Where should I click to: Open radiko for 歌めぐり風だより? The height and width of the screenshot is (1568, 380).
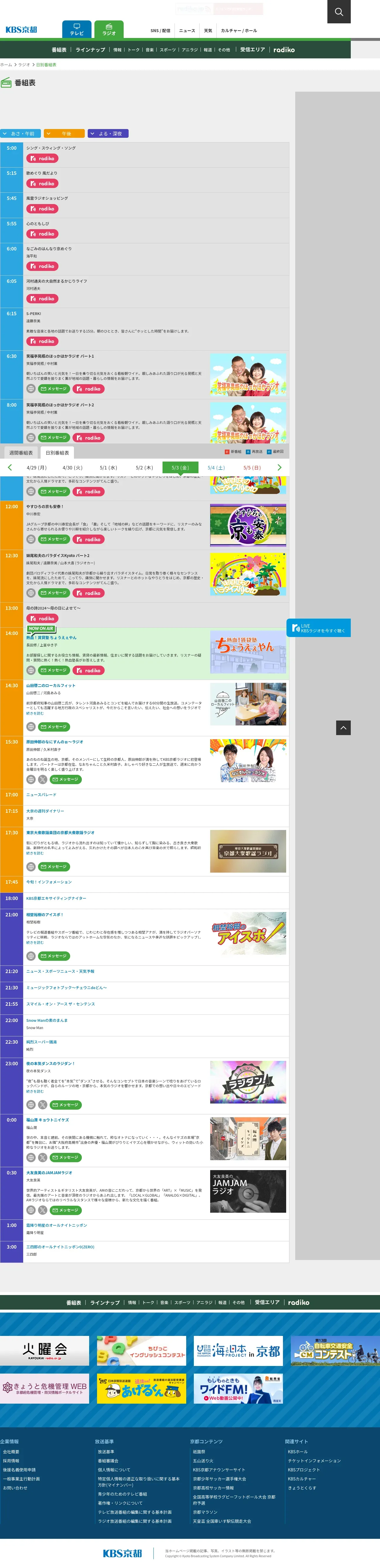pyautogui.click(x=42, y=183)
